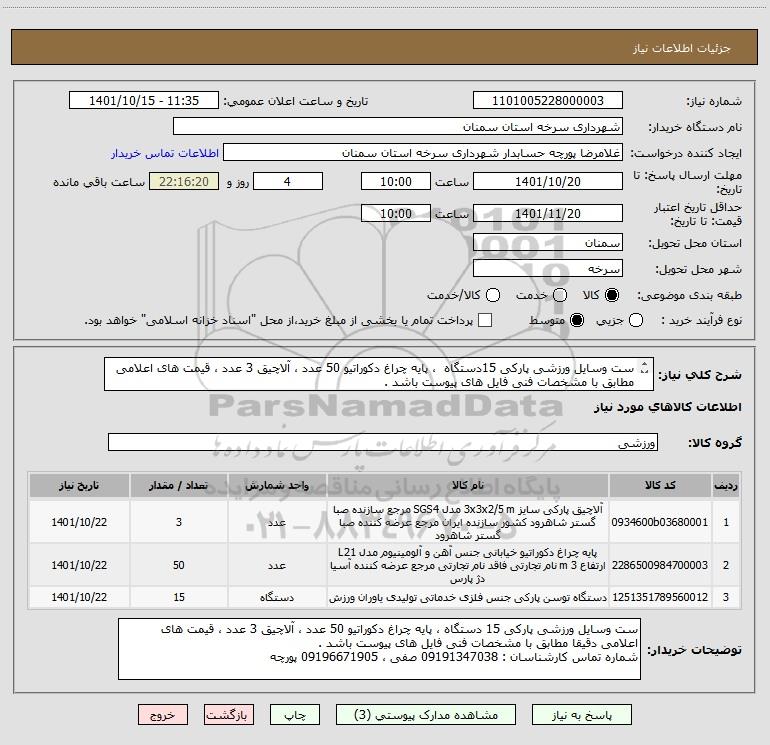The width and height of the screenshot is (770, 745).
Task: Select the جزیی purchase type radio
Action: coord(635,320)
